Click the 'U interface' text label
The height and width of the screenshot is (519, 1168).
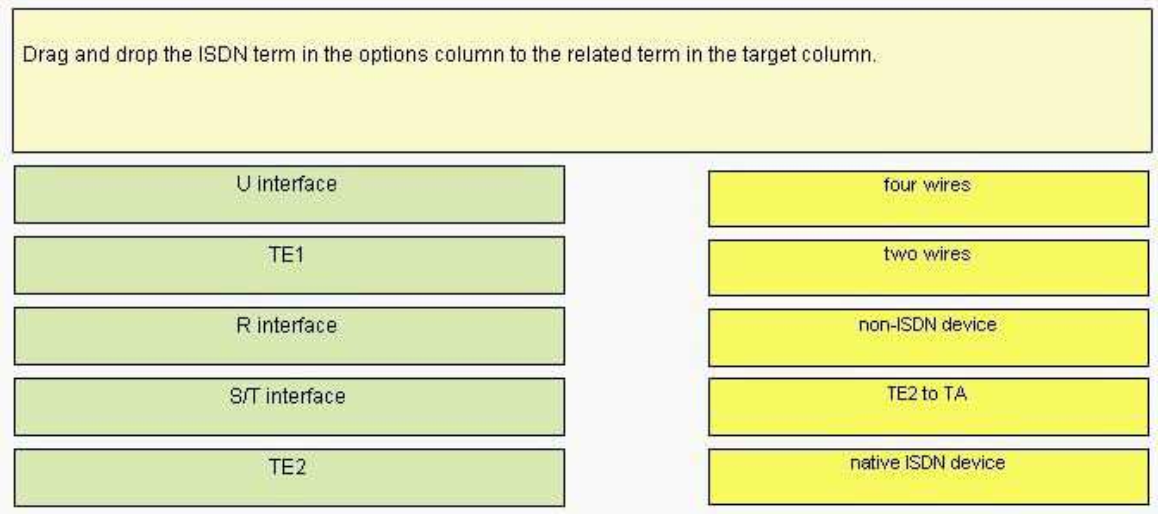tap(287, 183)
